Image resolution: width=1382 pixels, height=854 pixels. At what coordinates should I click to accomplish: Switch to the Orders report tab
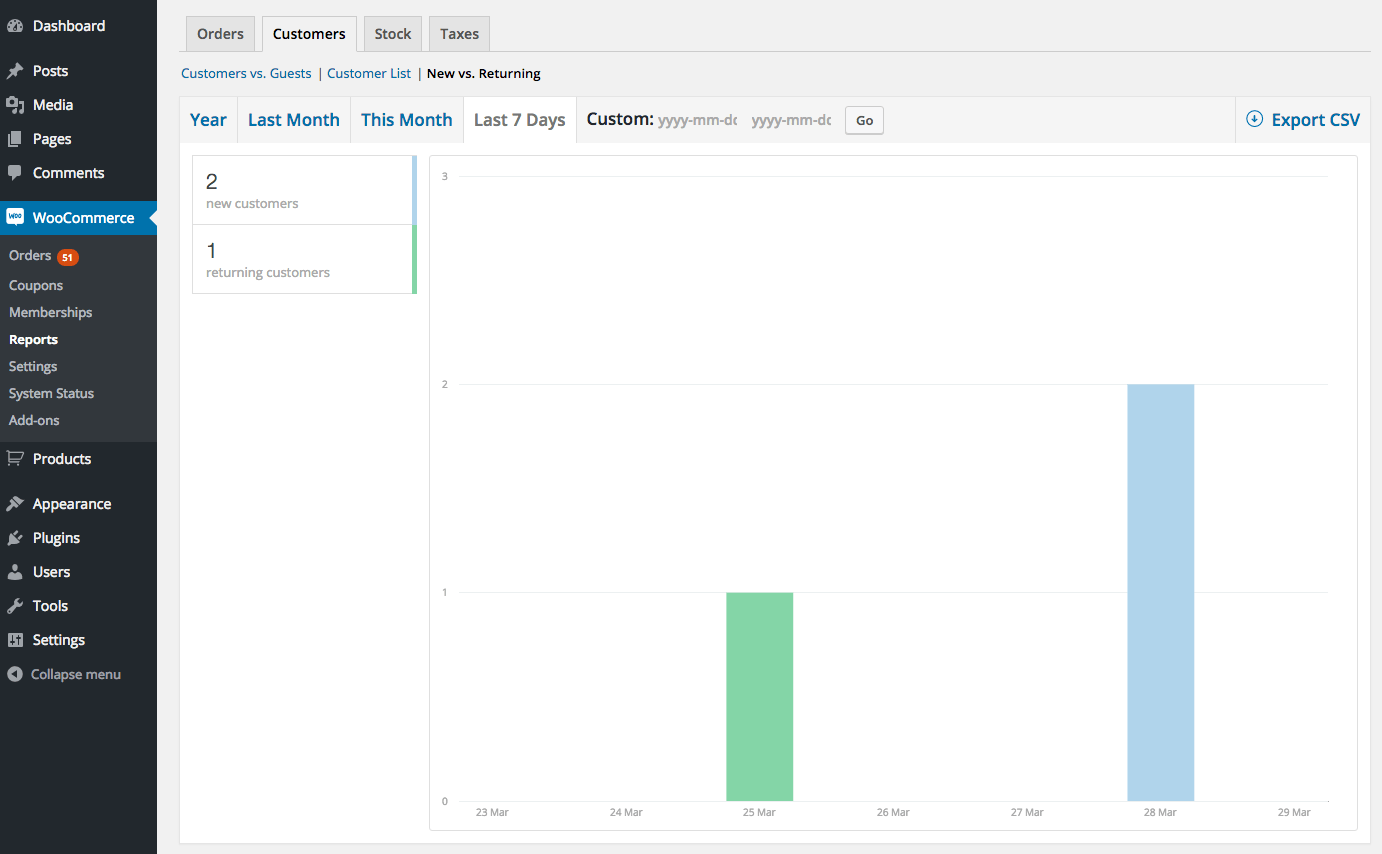[x=220, y=34]
